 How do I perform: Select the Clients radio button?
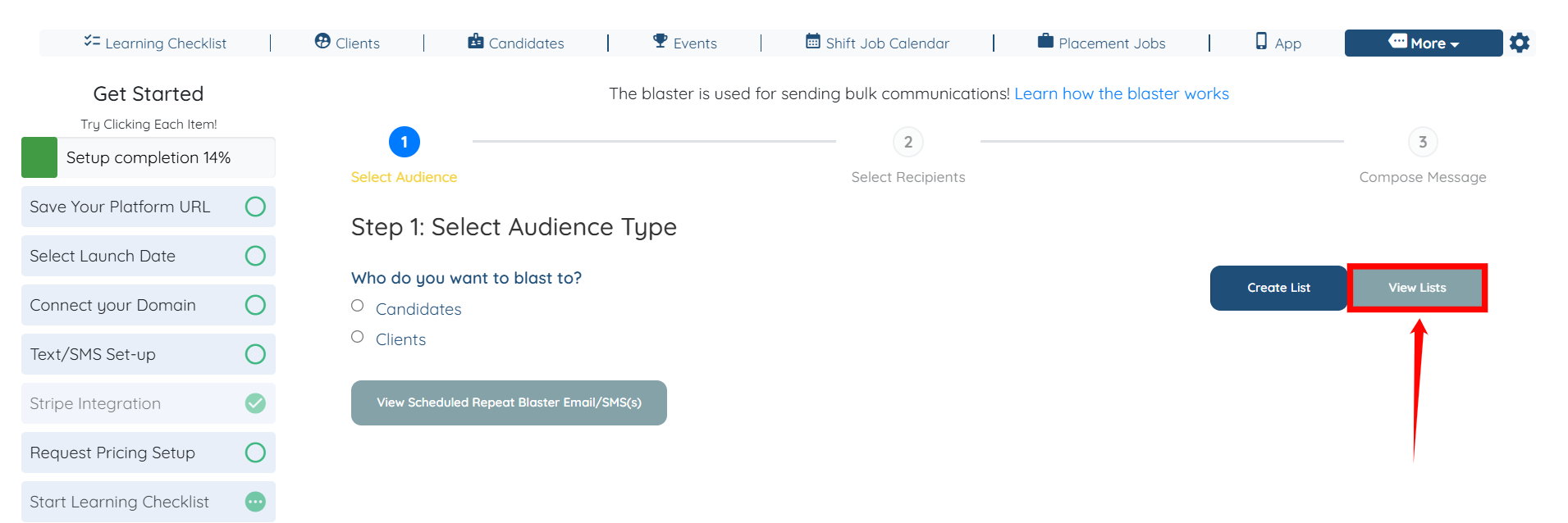[x=358, y=337]
